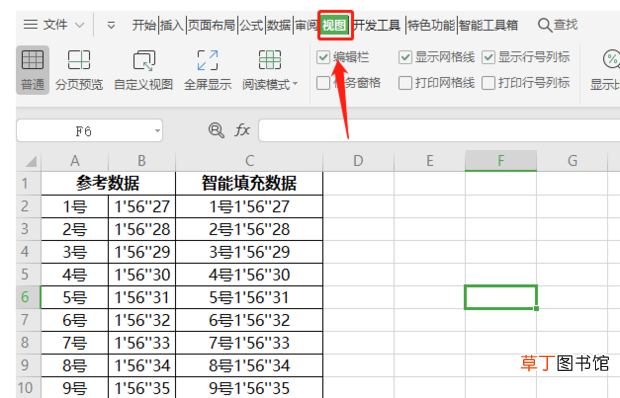Click cell containing 1号
Image resolution: width=620 pixels, height=398 pixels.
click(75, 206)
